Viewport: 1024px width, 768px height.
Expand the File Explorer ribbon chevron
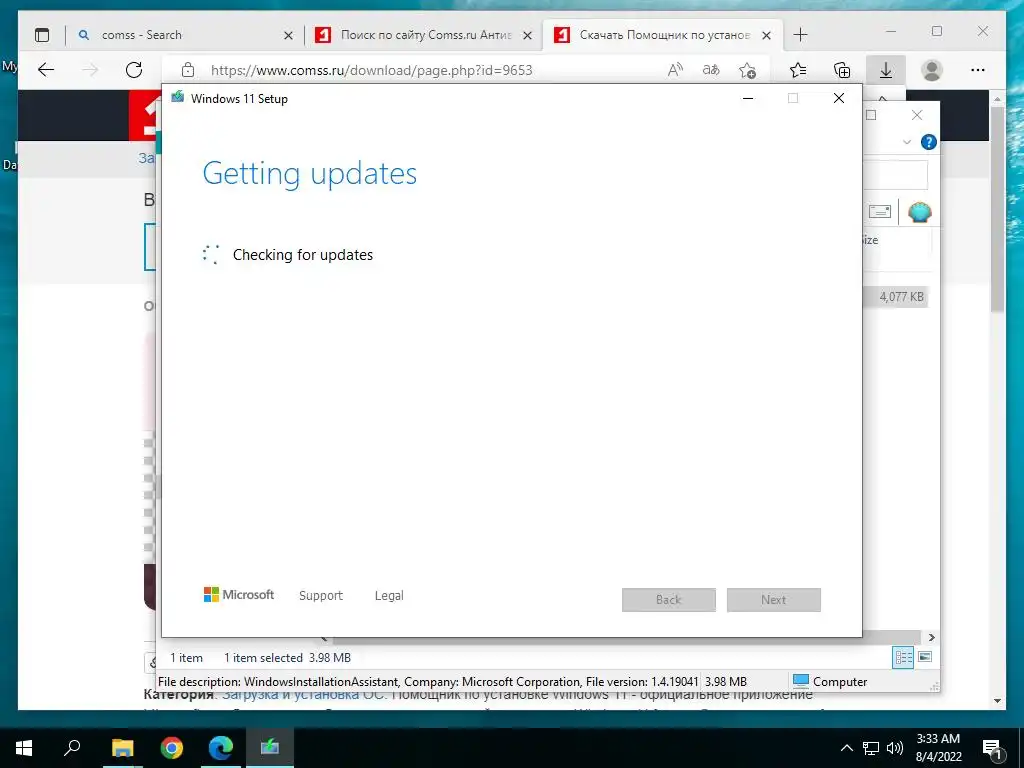point(906,142)
